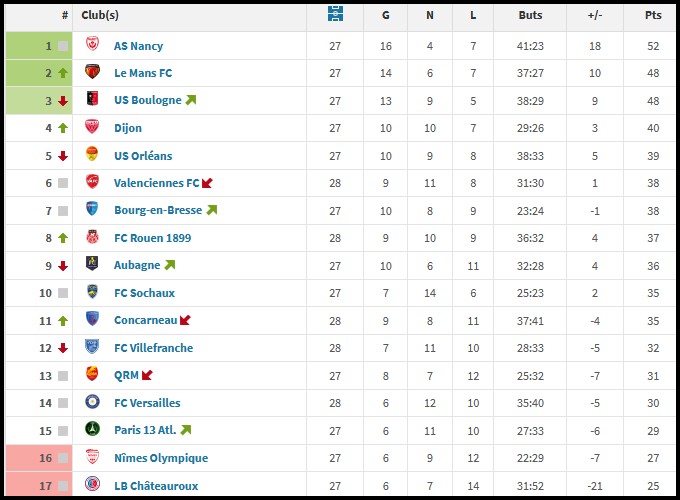Click the +/- goal difference header
This screenshot has height=500, width=680.
pos(595,15)
